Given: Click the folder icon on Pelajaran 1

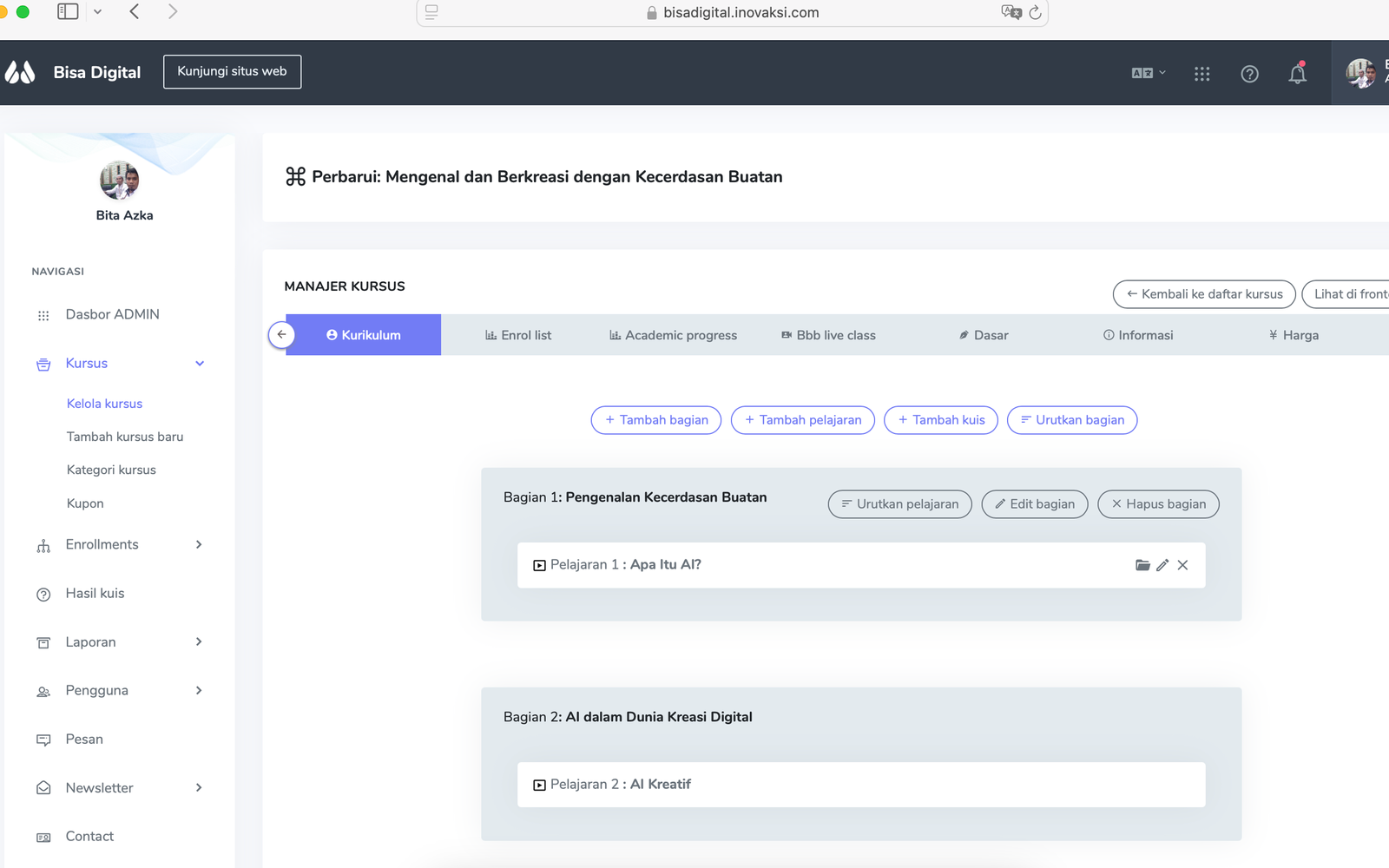Looking at the screenshot, I should pos(1142,565).
